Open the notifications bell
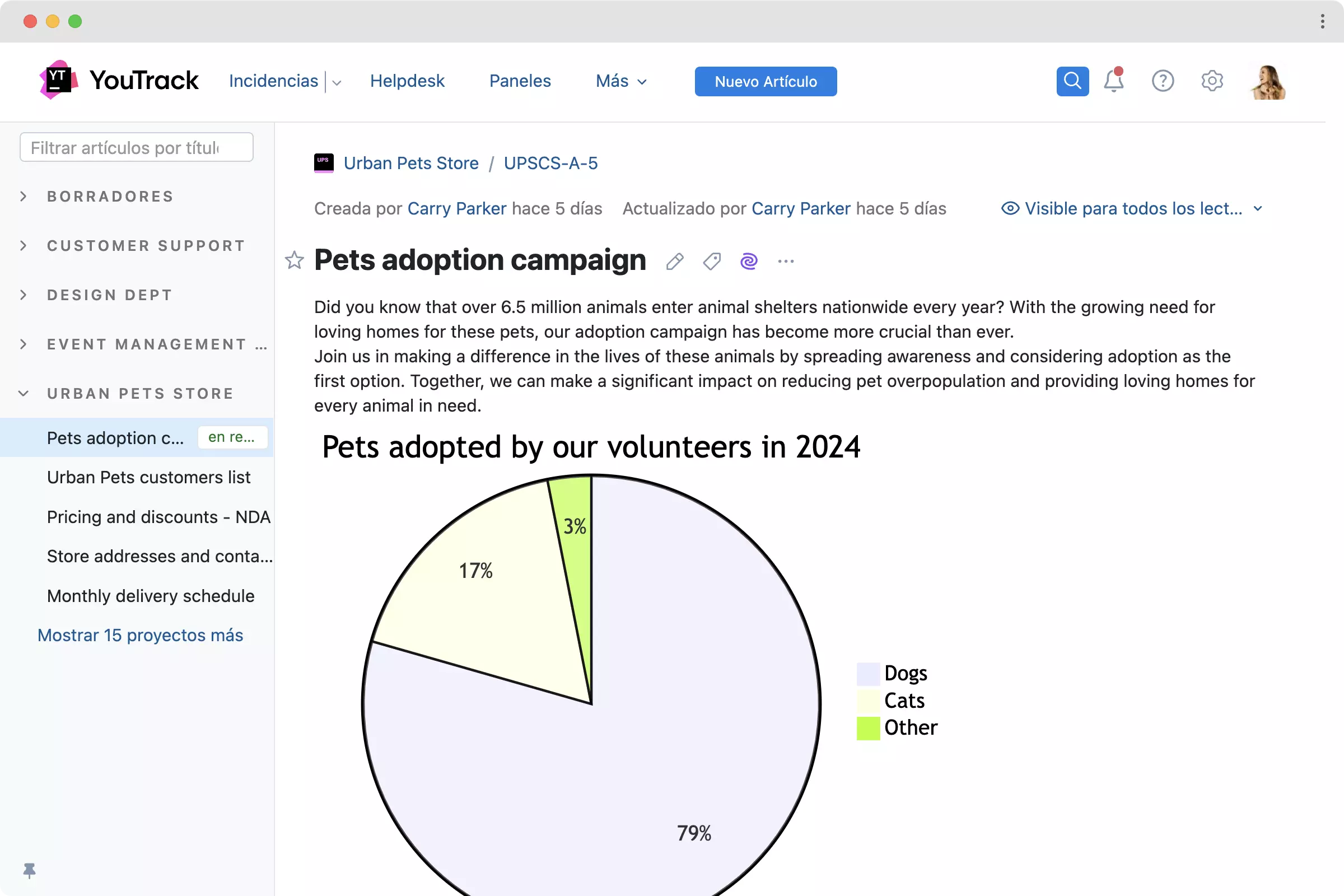Viewport: 1344px width, 896px height. pyautogui.click(x=1113, y=81)
